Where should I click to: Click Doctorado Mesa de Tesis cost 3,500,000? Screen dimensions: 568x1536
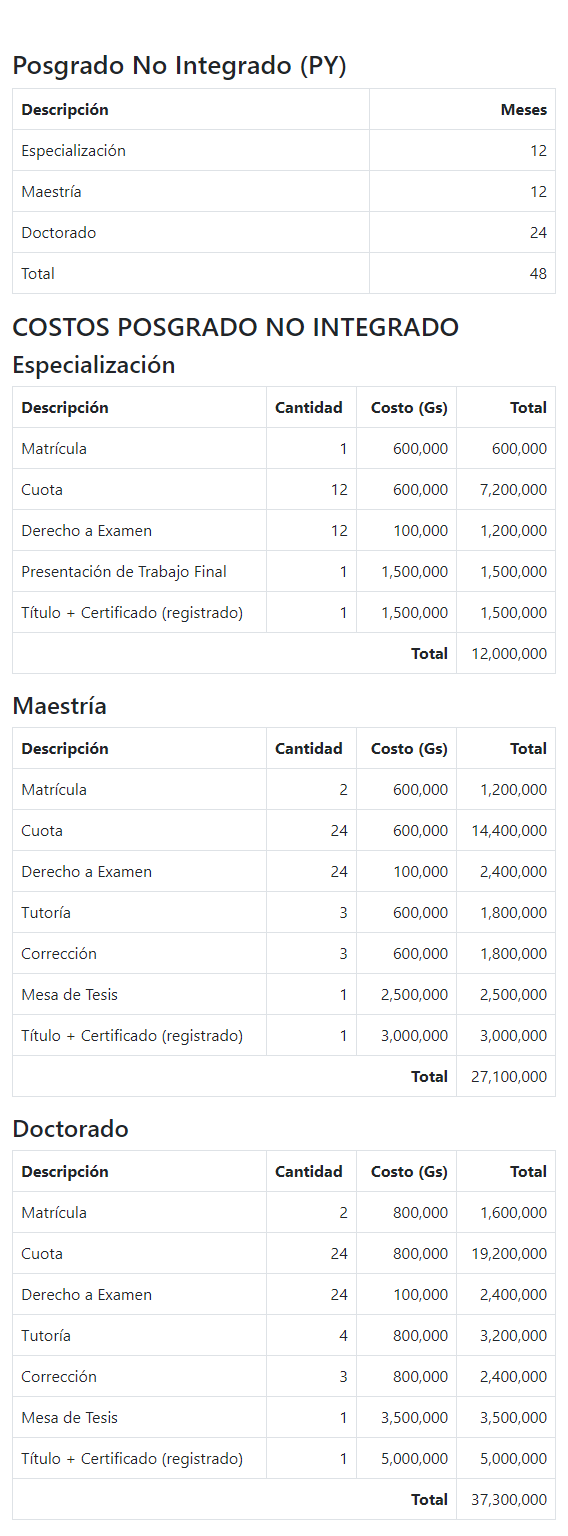click(x=415, y=1418)
